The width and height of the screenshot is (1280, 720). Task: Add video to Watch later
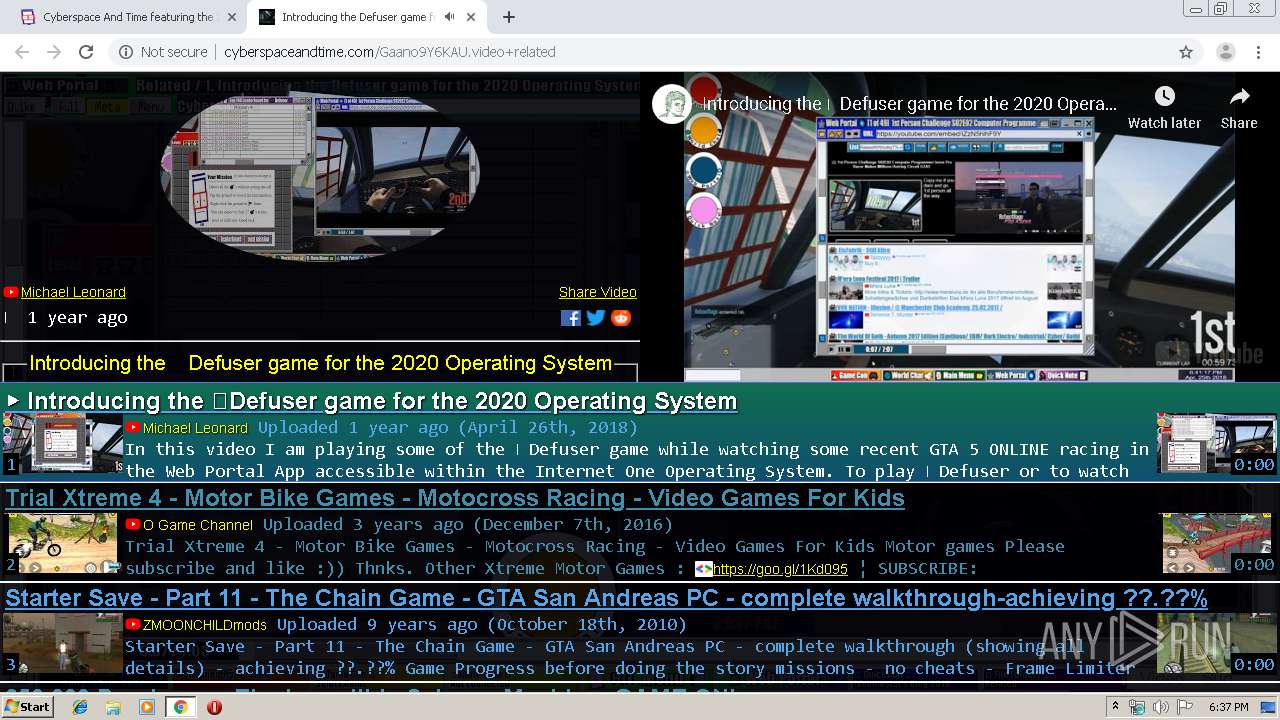(1164, 107)
